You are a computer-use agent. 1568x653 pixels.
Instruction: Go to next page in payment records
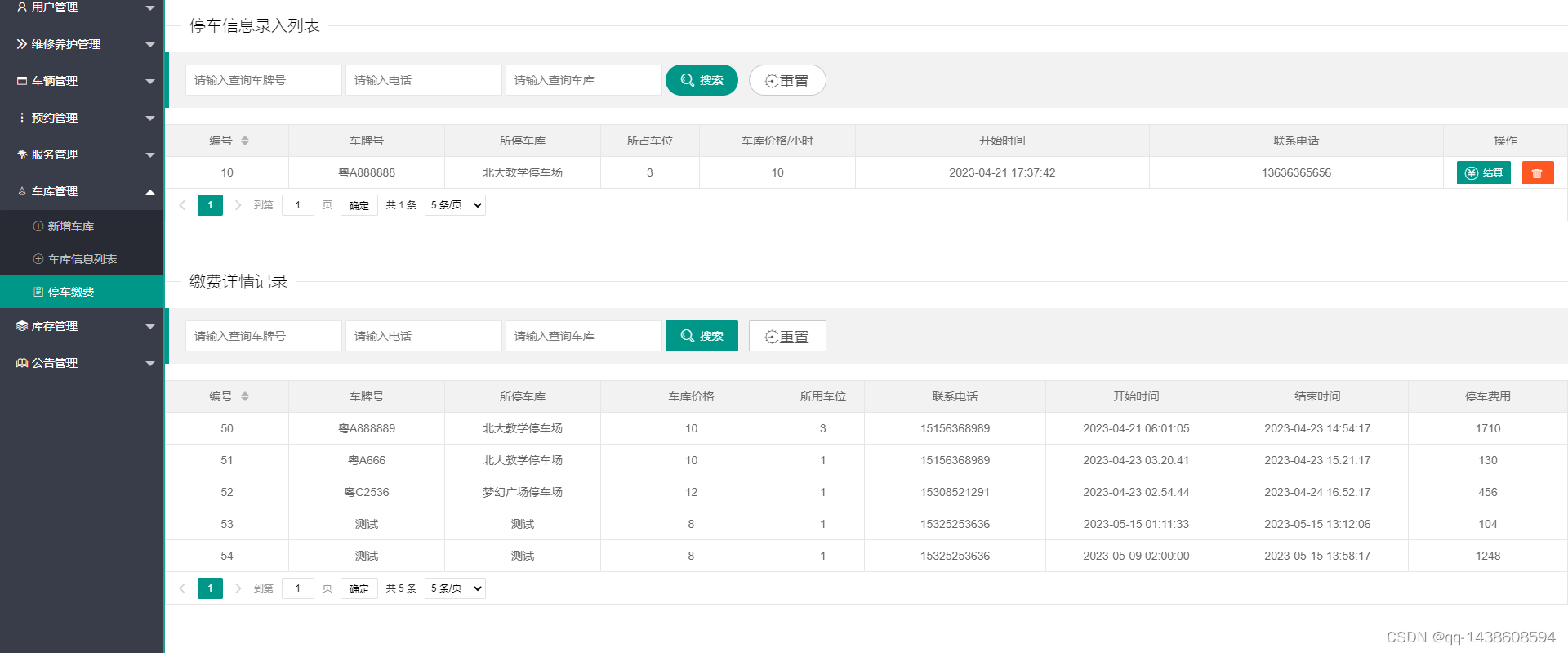[x=238, y=588]
